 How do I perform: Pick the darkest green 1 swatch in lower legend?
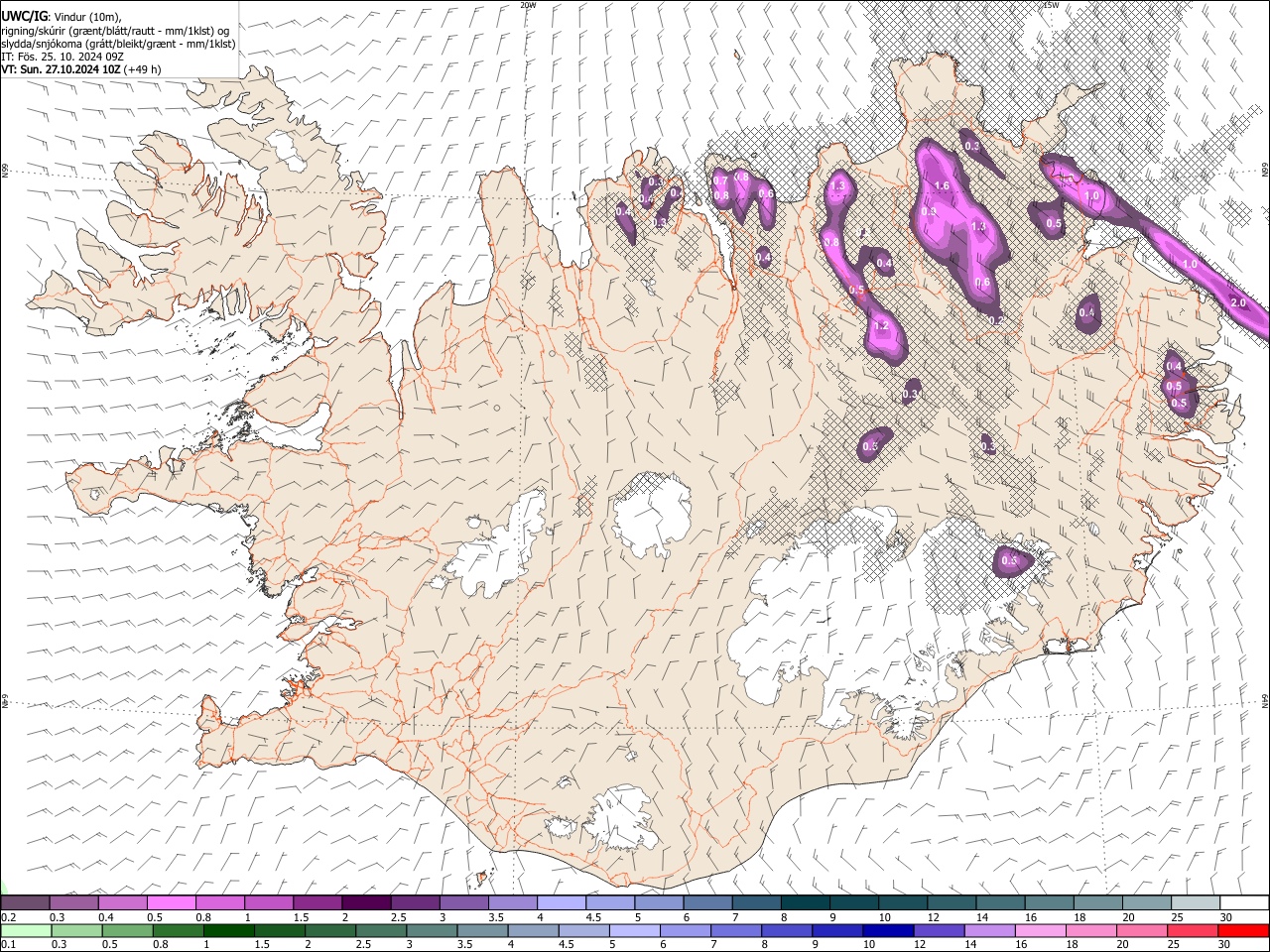coord(228,930)
